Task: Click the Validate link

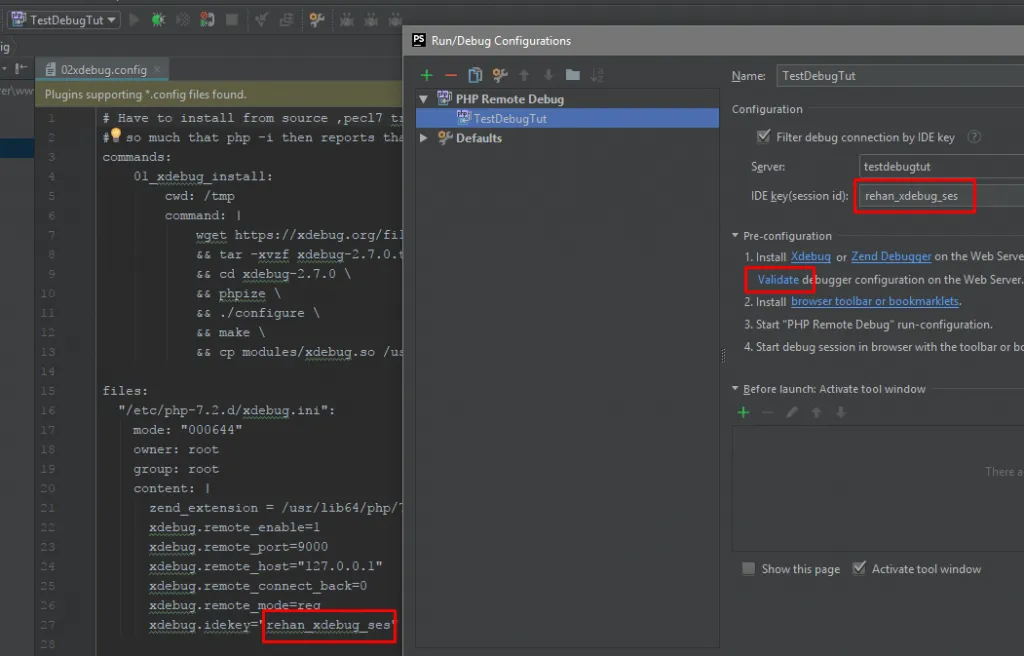Action: tap(778, 280)
